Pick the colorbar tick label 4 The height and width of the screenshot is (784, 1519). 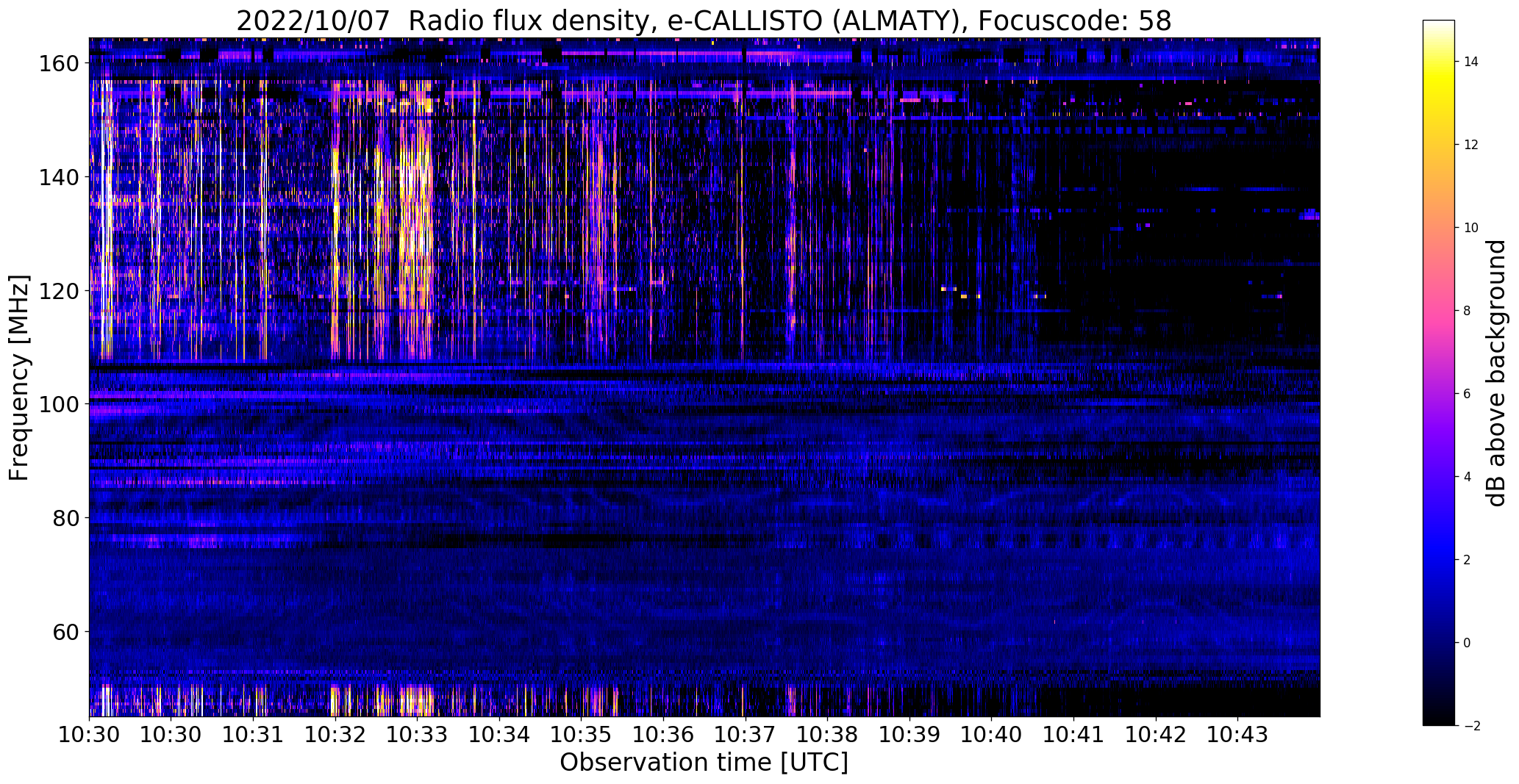(x=1468, y=477)
